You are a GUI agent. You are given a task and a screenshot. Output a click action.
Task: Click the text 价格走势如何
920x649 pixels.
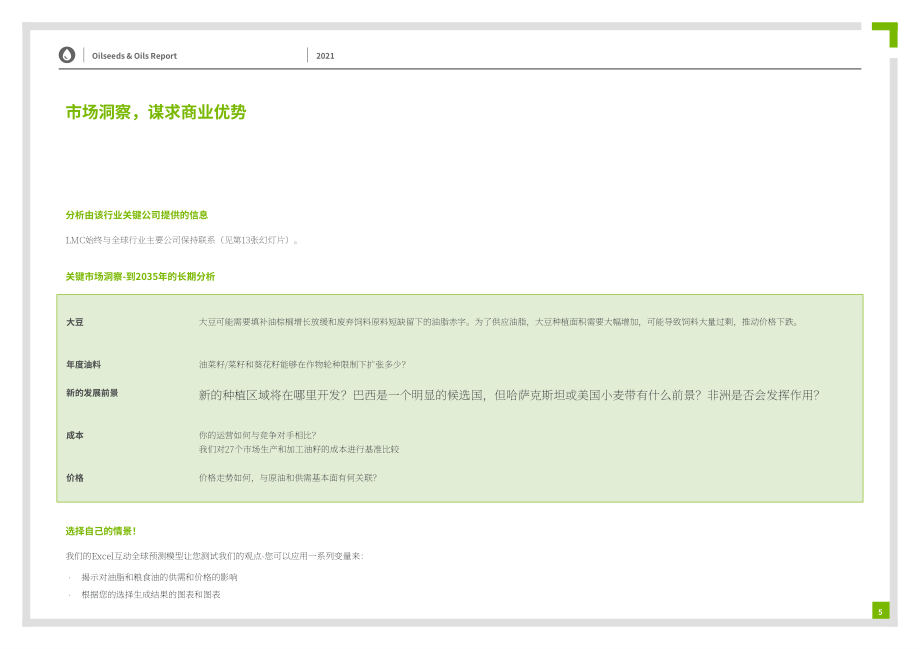click(x=288, y=478)
